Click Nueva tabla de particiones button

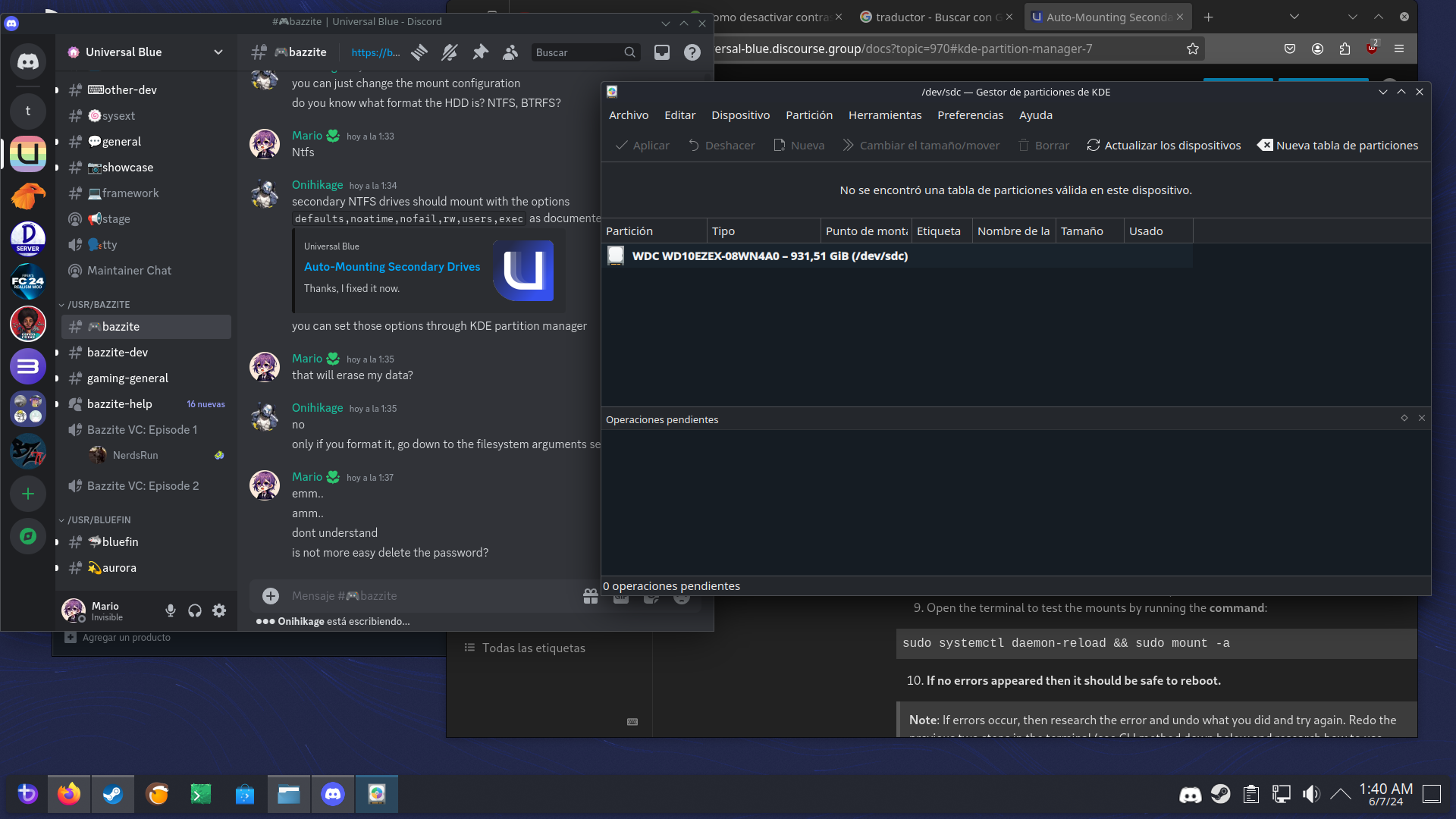click(1338, 146)
